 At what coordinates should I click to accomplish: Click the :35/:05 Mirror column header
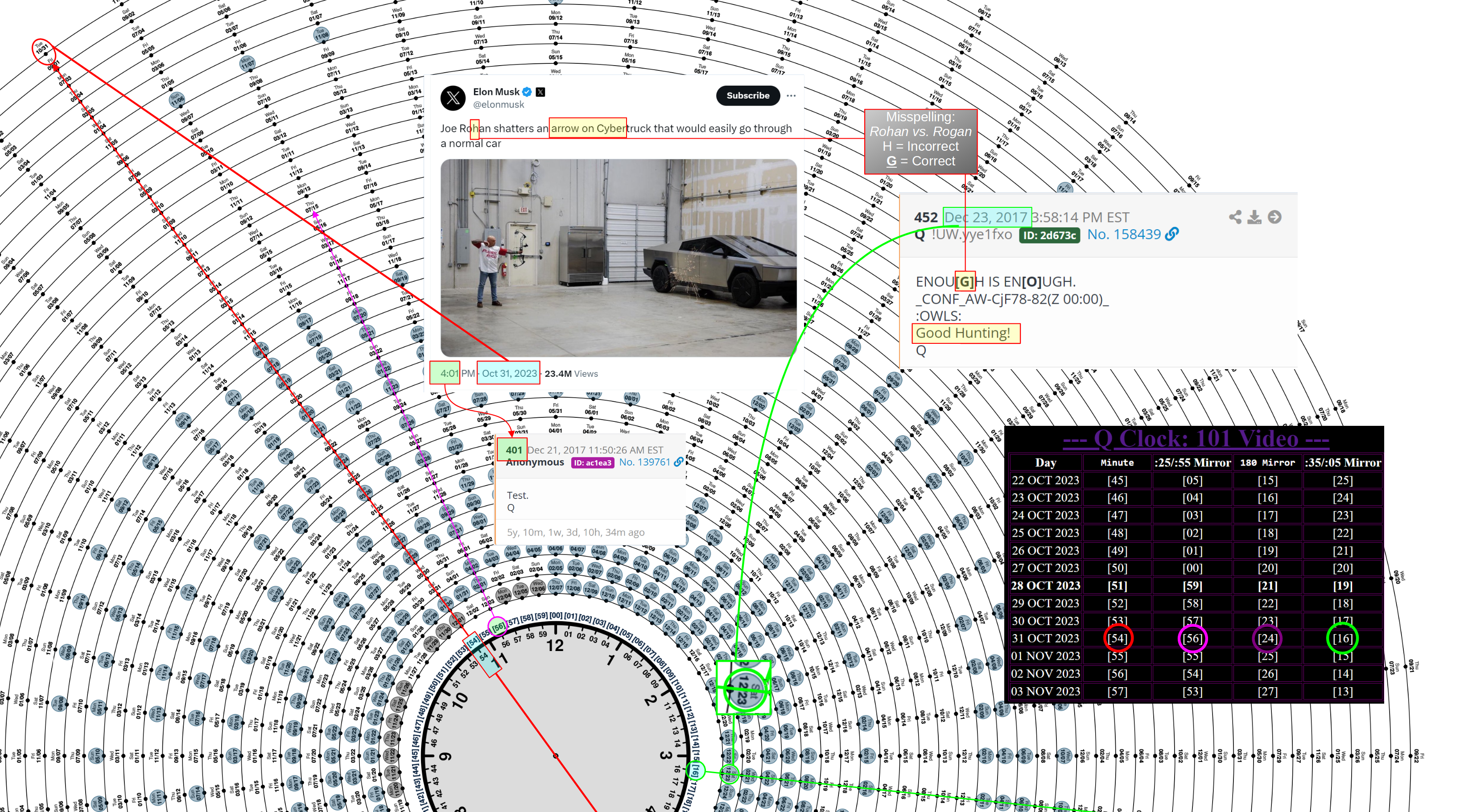1342,462
